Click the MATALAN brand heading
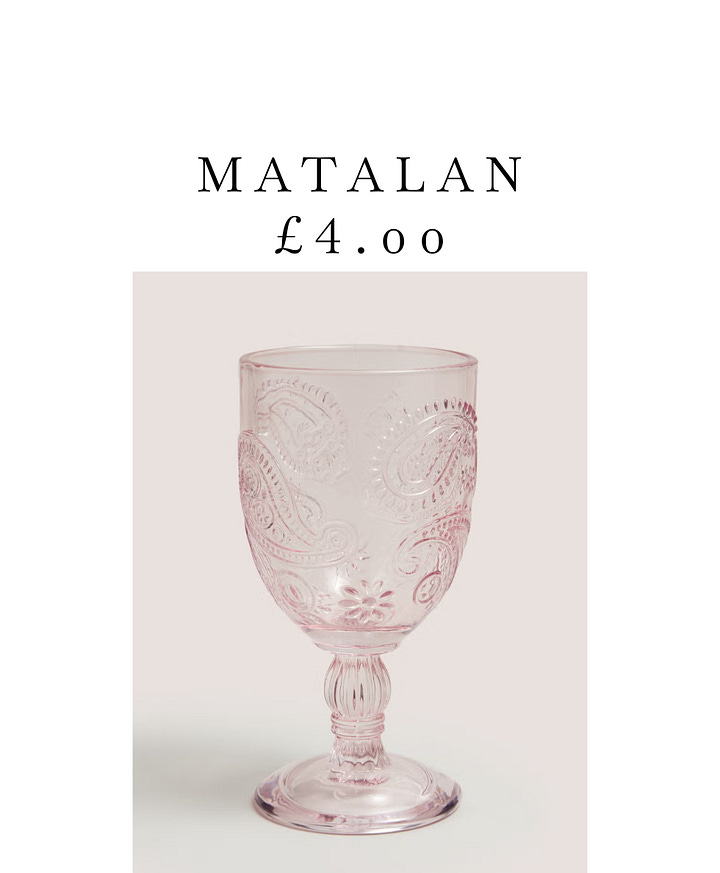Screen dimensions: 720x873 [x=360, y=175]
